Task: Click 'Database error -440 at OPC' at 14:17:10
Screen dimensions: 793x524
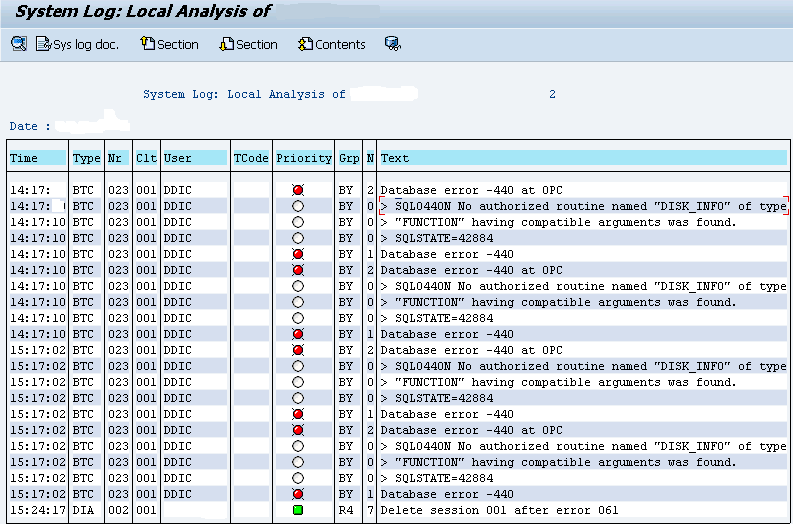Action: pyautogui.click(x=471, y=270)
